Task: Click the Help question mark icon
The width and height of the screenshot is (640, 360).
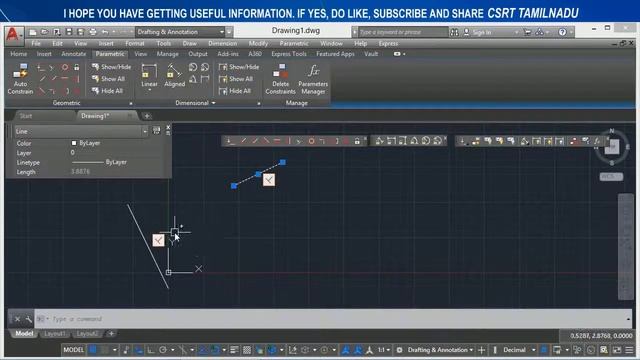Action: 562,32
